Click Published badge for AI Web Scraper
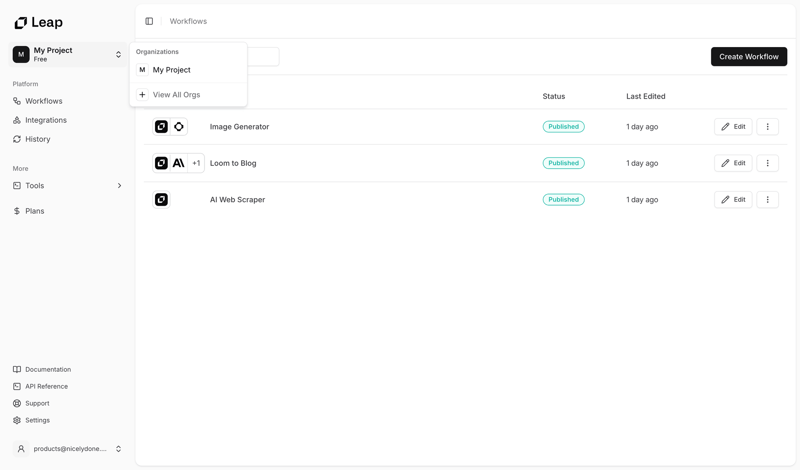Viewport: 800px width, 470px height. pyautogui.click(x=563, y=200)
